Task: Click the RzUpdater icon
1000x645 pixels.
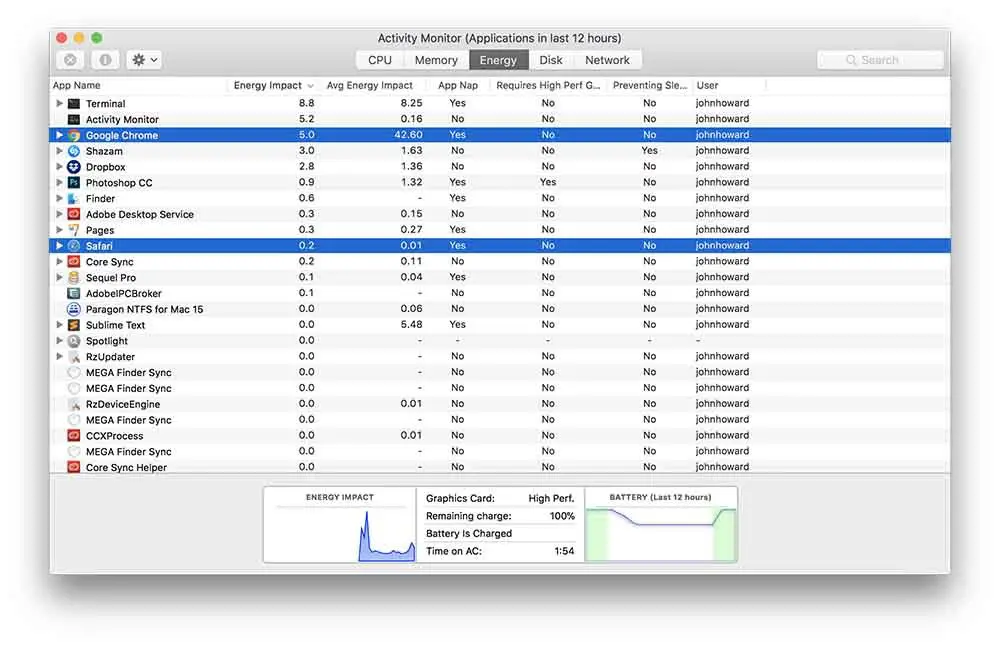Action: click(x=74, y=357)
